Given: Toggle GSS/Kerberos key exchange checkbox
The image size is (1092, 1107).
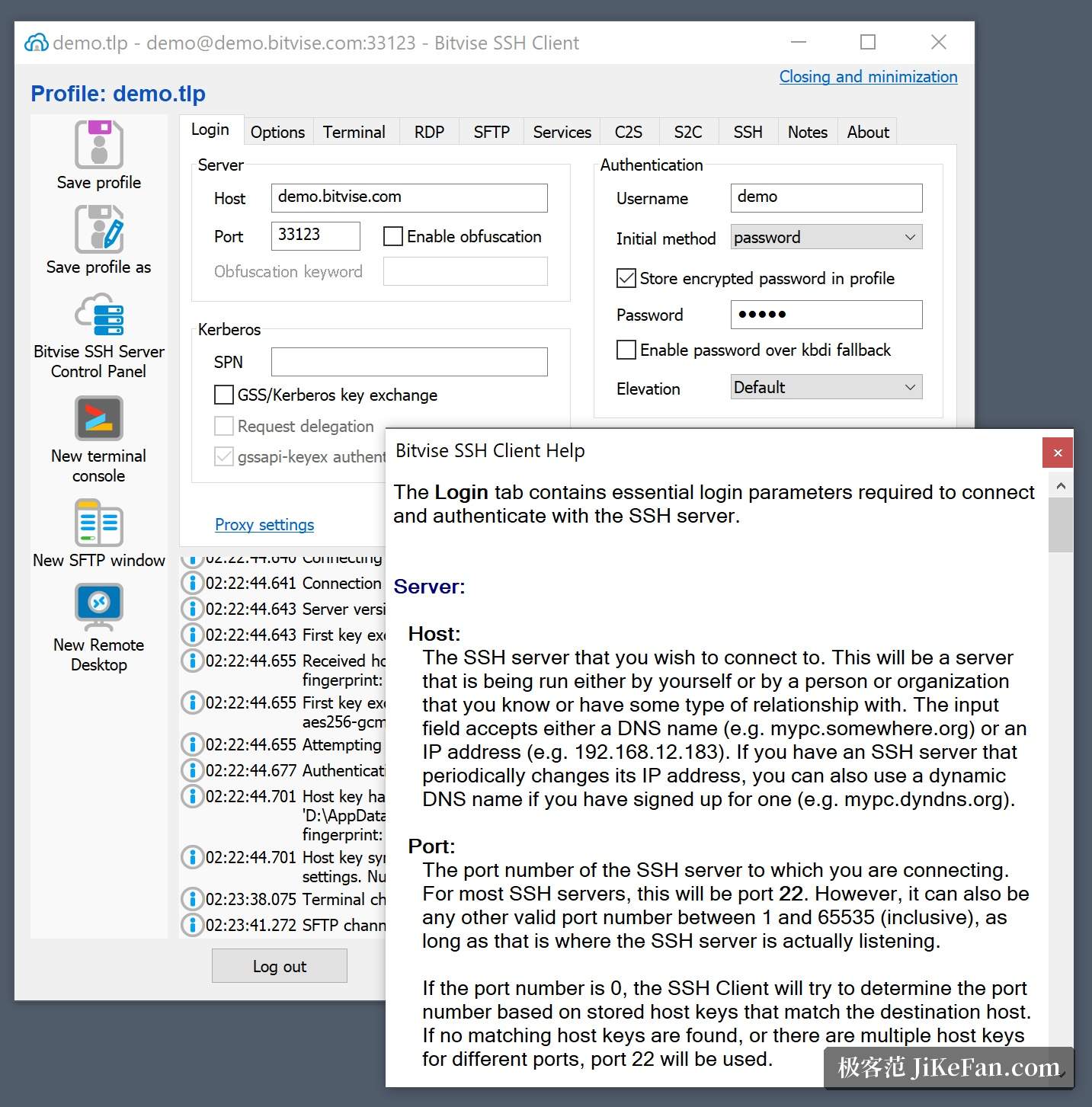Looking at the screenshot, I should 224,395.
